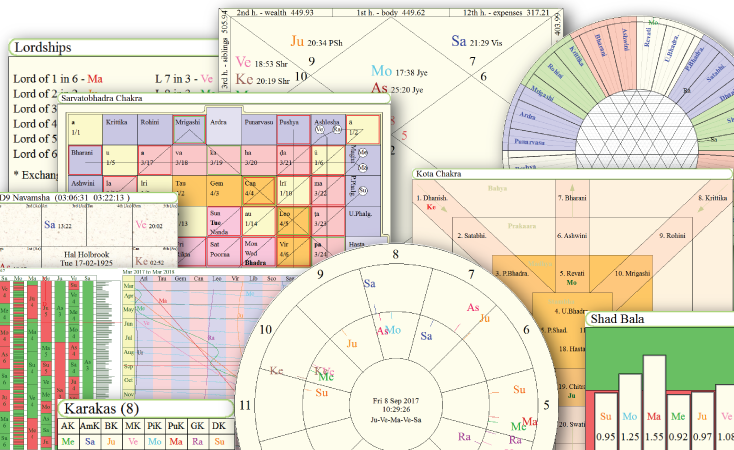Viewport: 734px width, 450px height.
Task: Click the D9 Navamsha panel title
Action: (65, 198)
